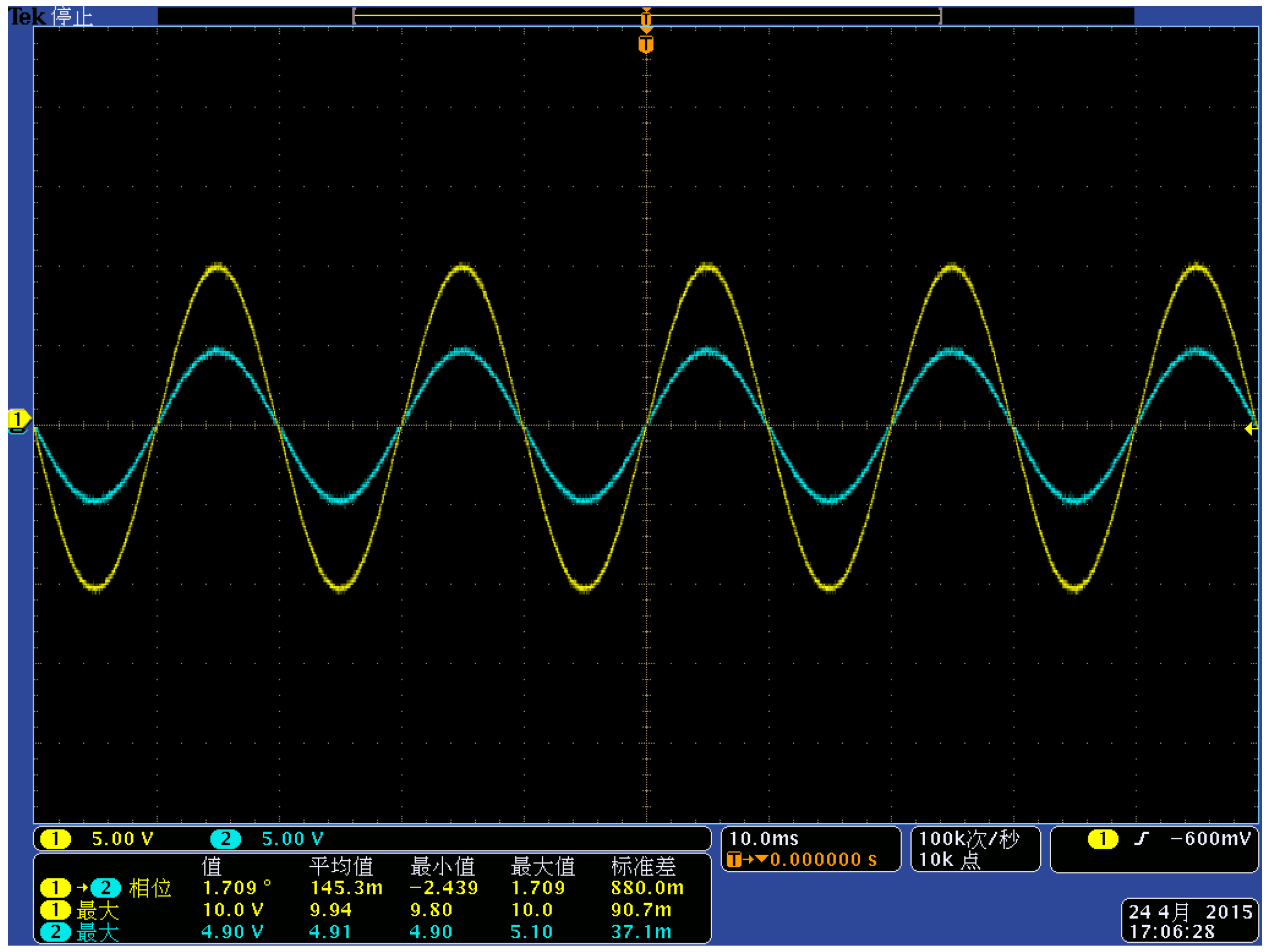Click the rising edge trigger slope icon

click(1141, 839)
